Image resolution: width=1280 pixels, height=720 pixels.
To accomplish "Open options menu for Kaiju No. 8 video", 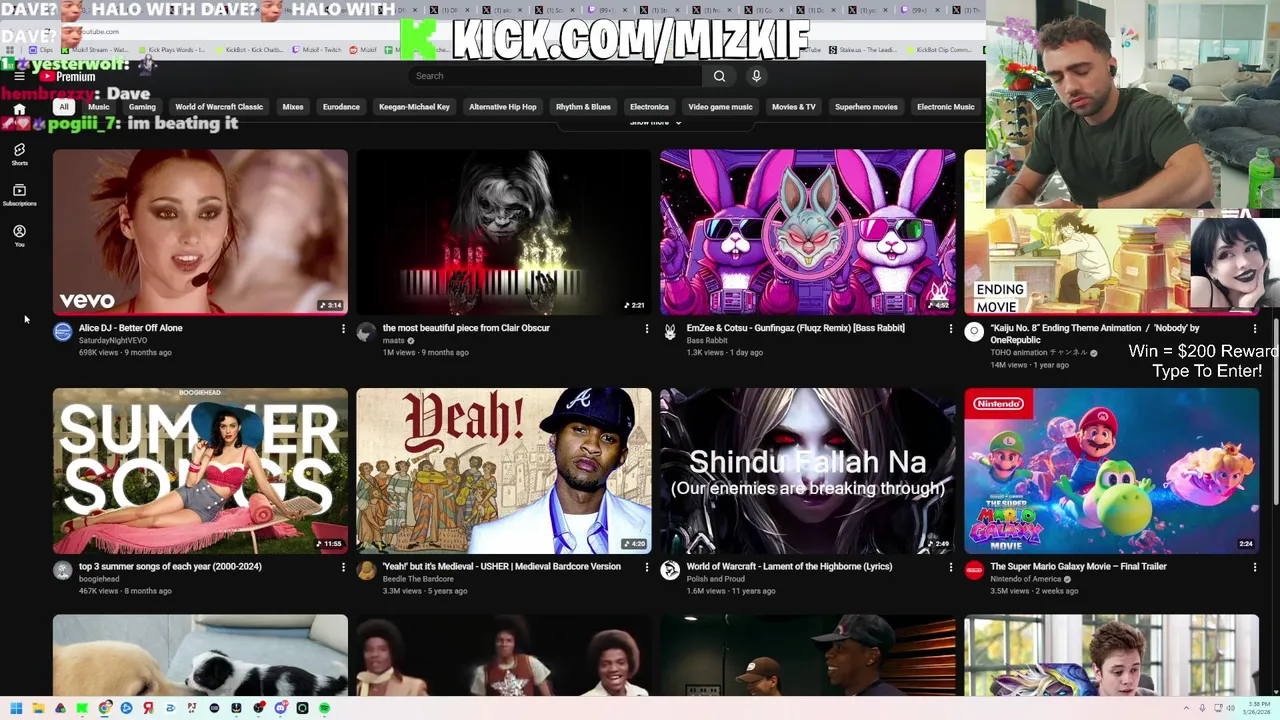I will pyautogui.click(x=1255, y=329).
